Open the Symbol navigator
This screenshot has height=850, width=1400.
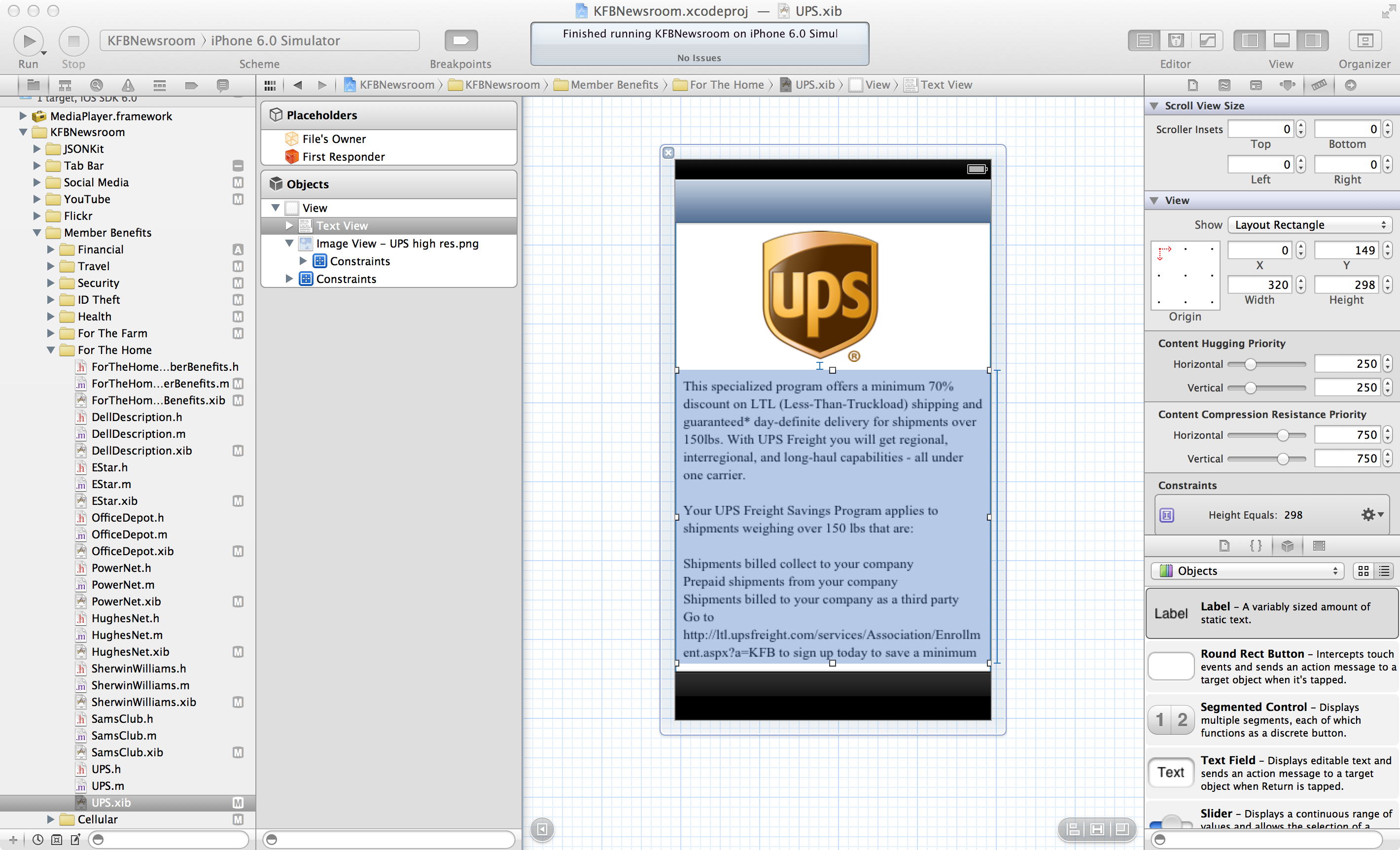(x=65, y=85)
